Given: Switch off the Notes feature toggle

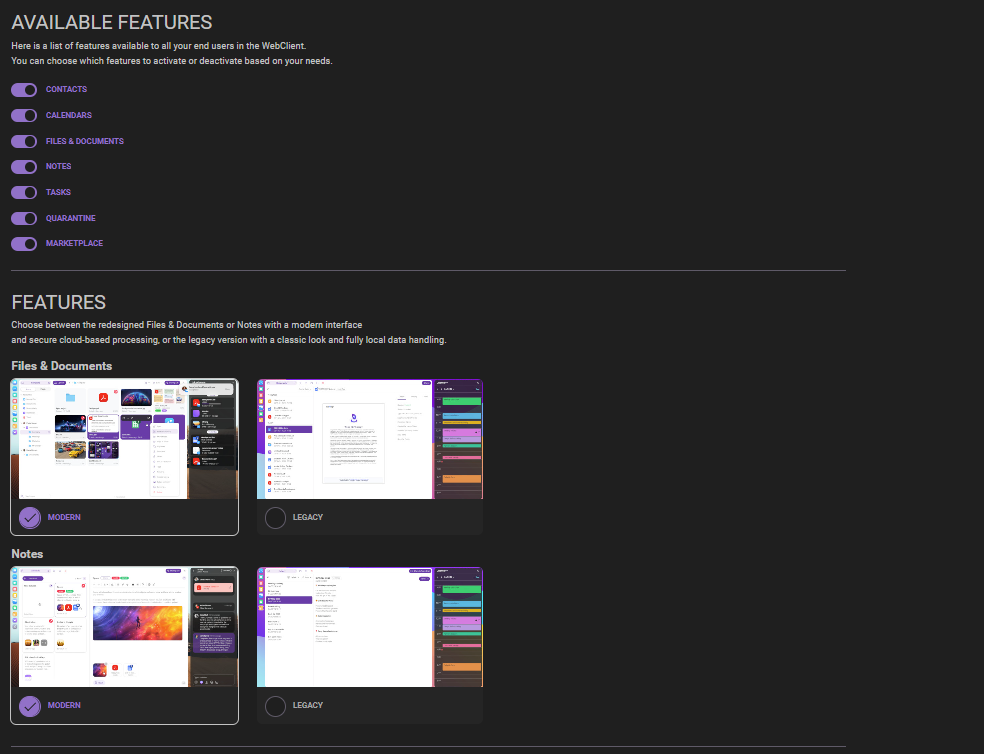Looking at the screenshot, I should (24, 167).
